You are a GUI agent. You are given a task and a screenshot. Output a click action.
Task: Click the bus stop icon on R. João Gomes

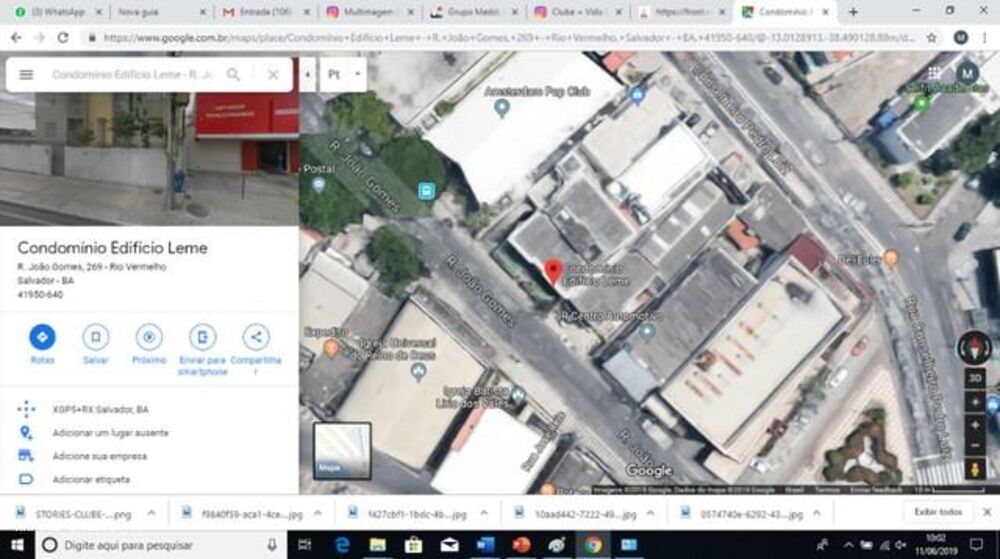427,191
